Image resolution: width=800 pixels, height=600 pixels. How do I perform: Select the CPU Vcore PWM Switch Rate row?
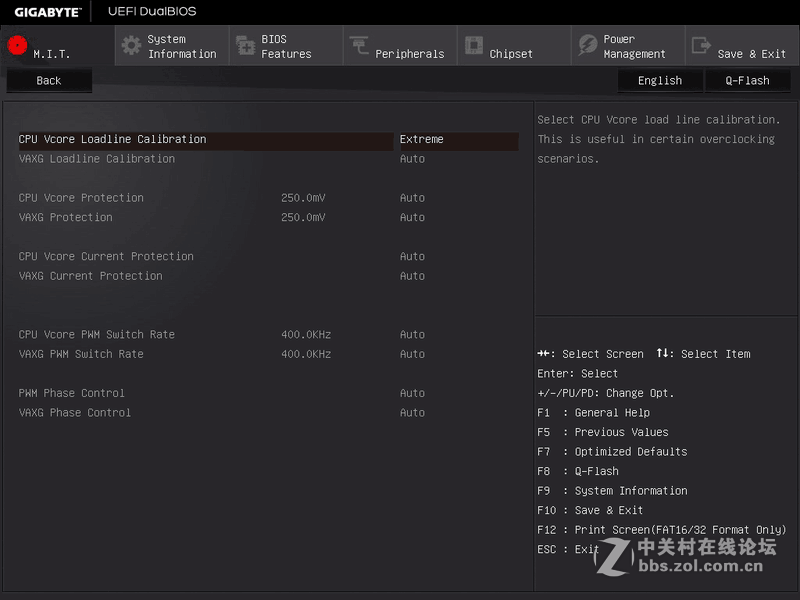coord(200,334)
